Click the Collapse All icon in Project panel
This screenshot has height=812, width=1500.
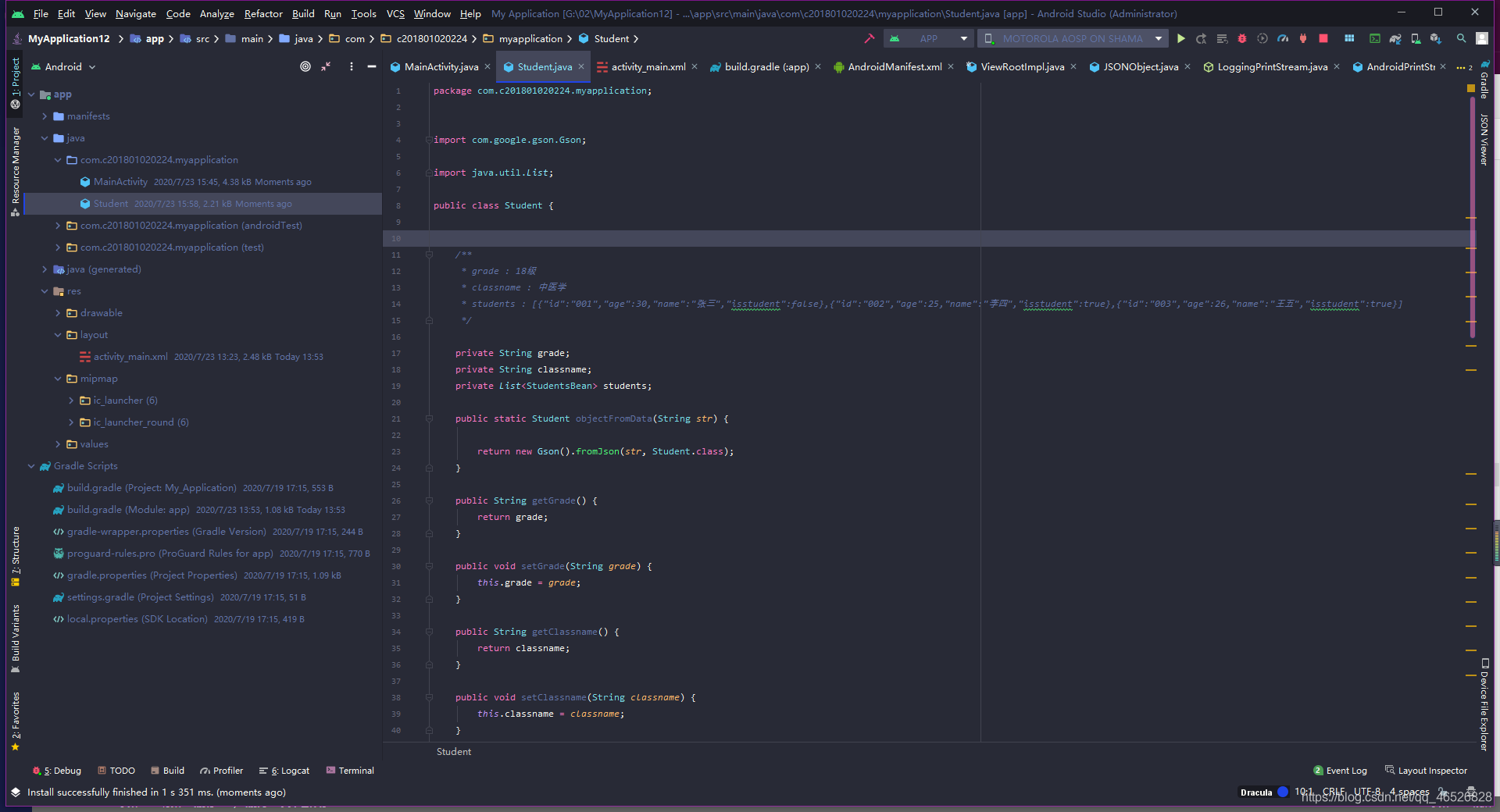pos(326,66)
